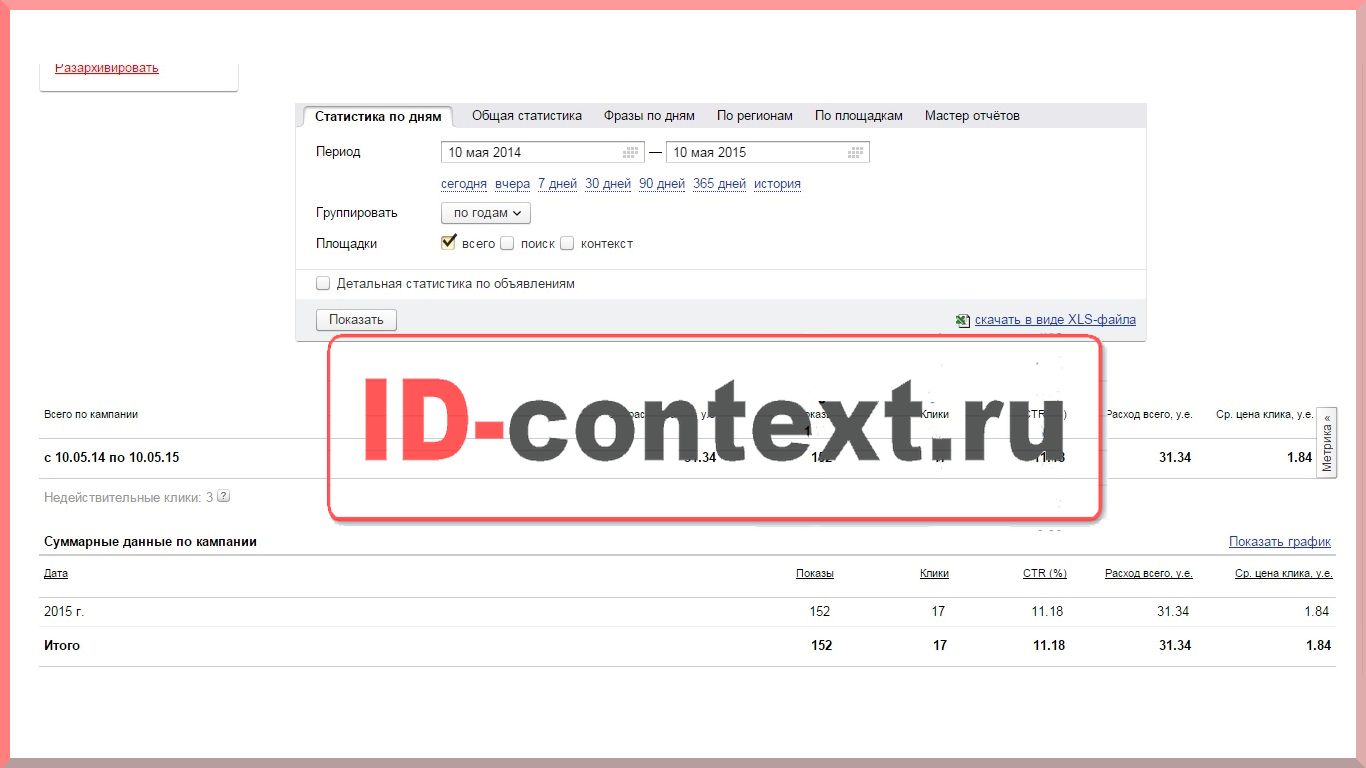Open calendar icon in end date field
Screen dimensions: 1366x768
pos(855,152)
